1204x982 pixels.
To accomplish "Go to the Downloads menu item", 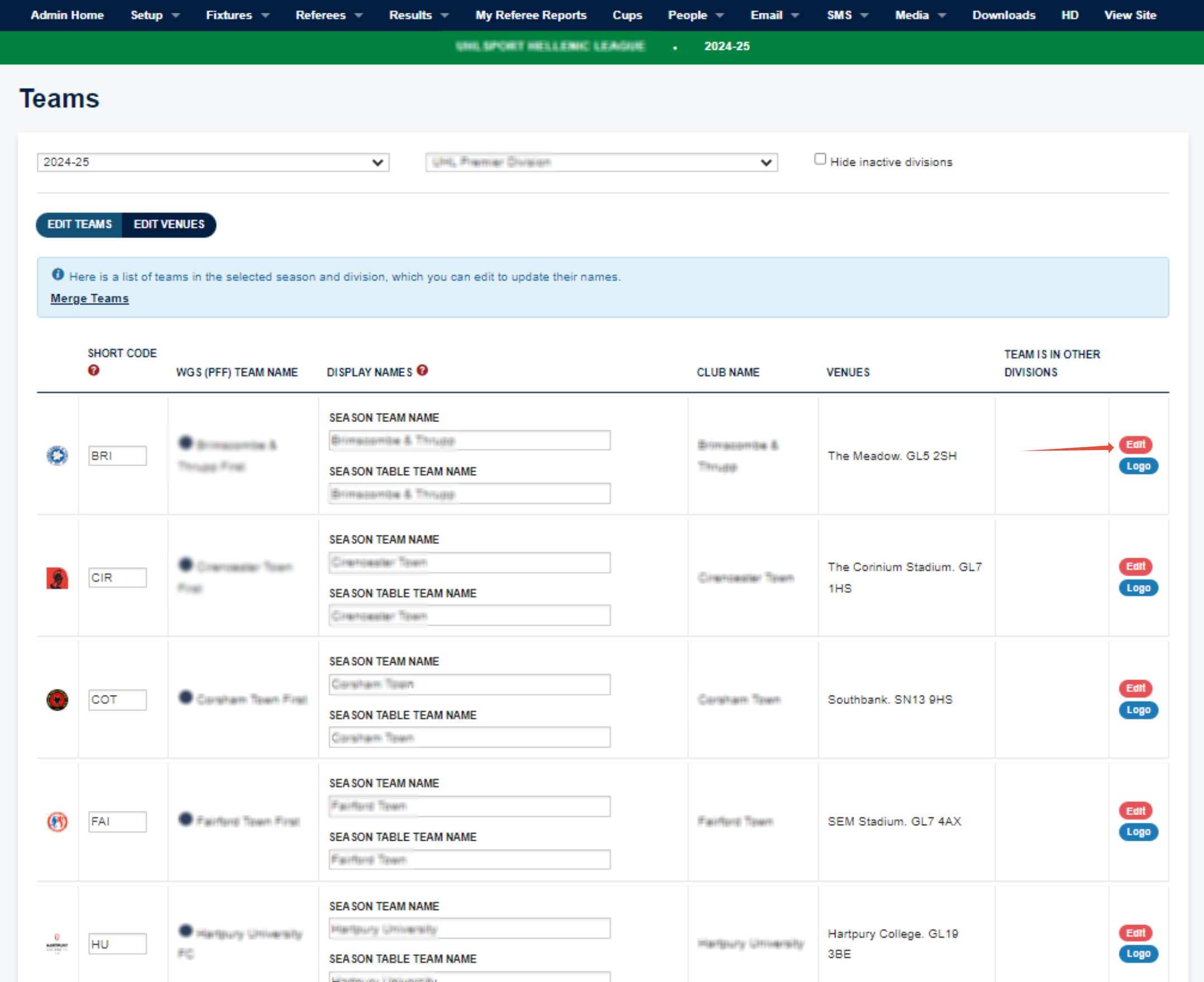I will (x=1003, y=15).
